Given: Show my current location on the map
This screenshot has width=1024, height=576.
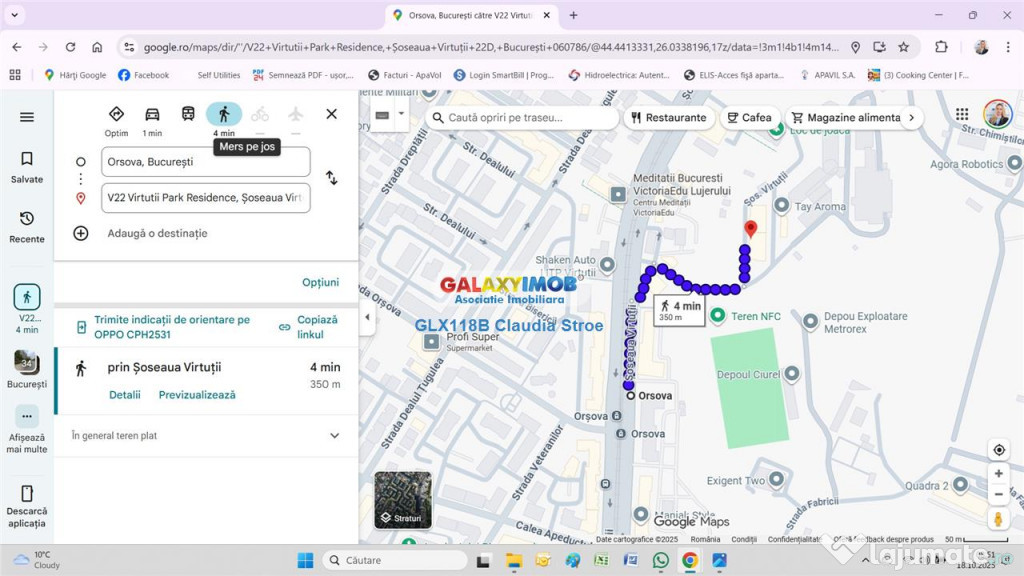Looking at the screenshot, I should 998,450.
